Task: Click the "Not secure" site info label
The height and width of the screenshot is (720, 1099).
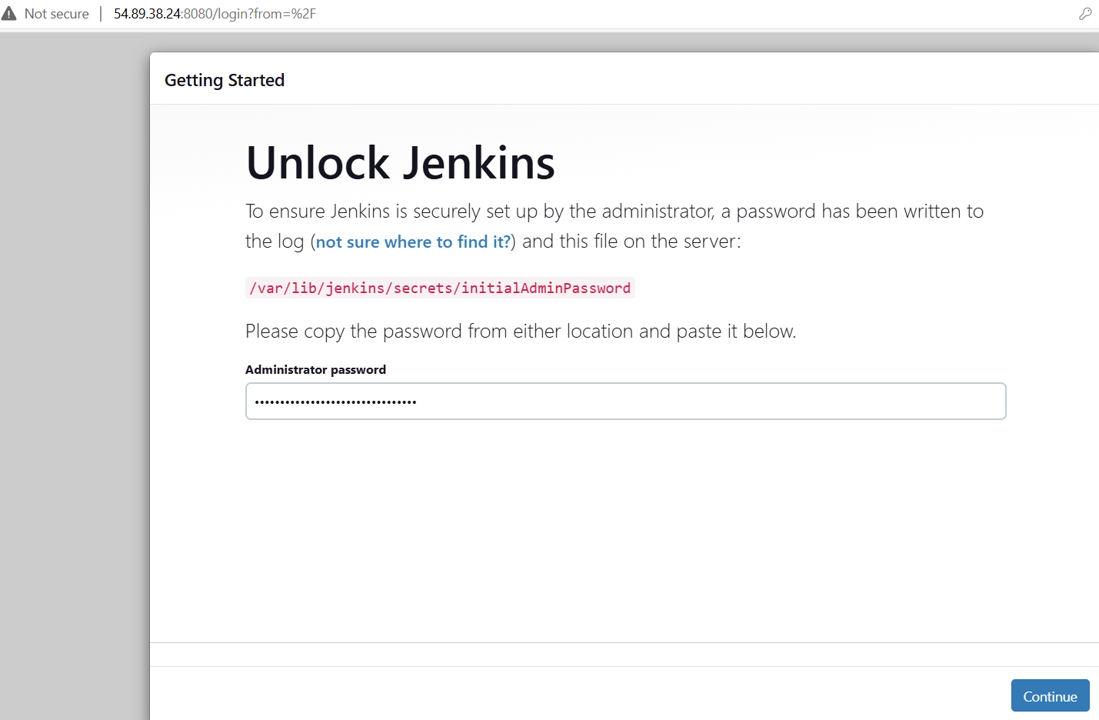Action: (56, 14)
